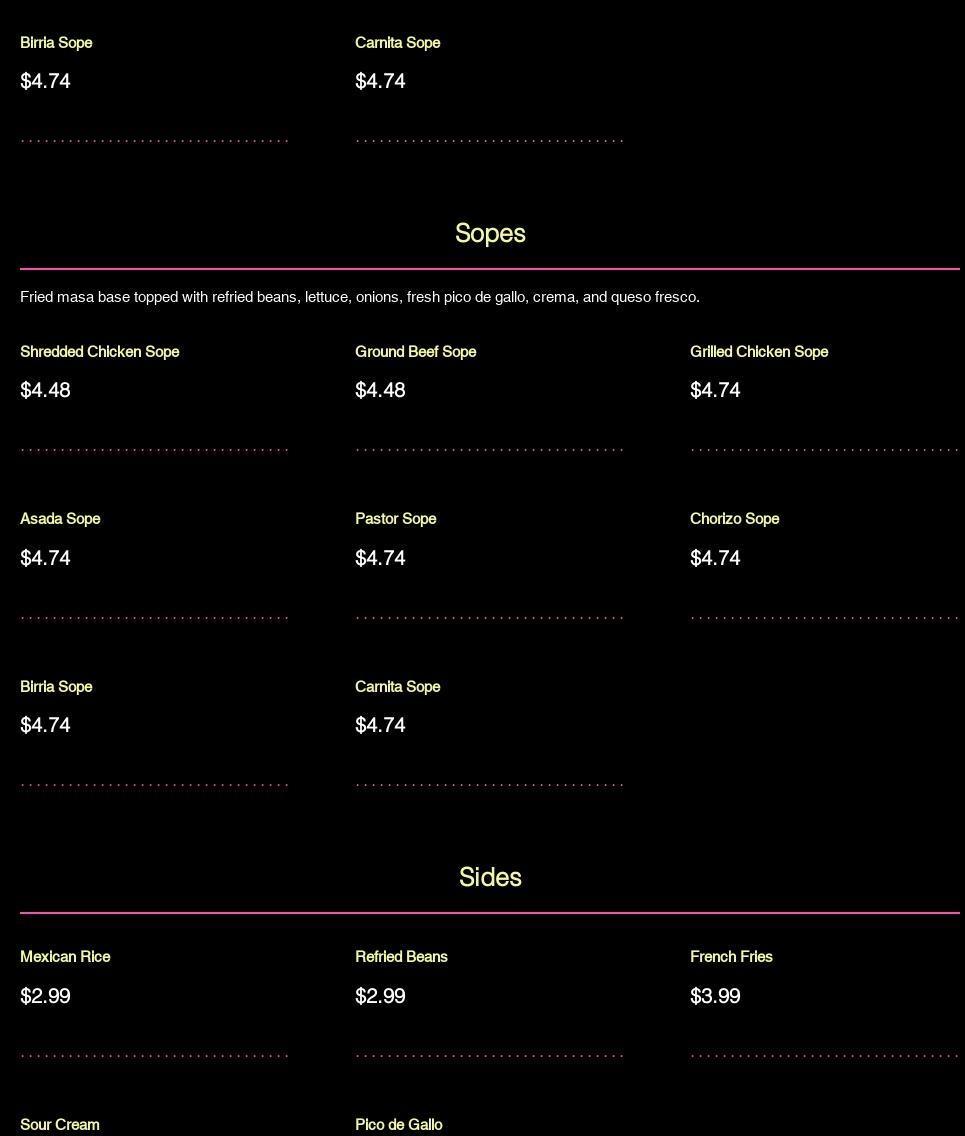The height and width of the screenshot is (1136, 965).
Task: Choose the Sour Cream side item
Action: [60, 1125]
